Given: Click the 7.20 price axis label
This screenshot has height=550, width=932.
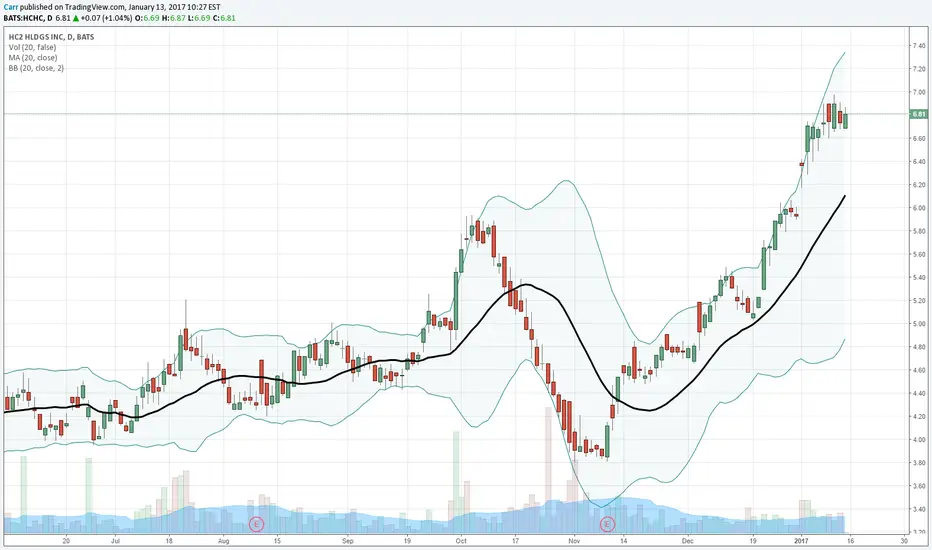Looking at the screenshot, I should 918,69.
